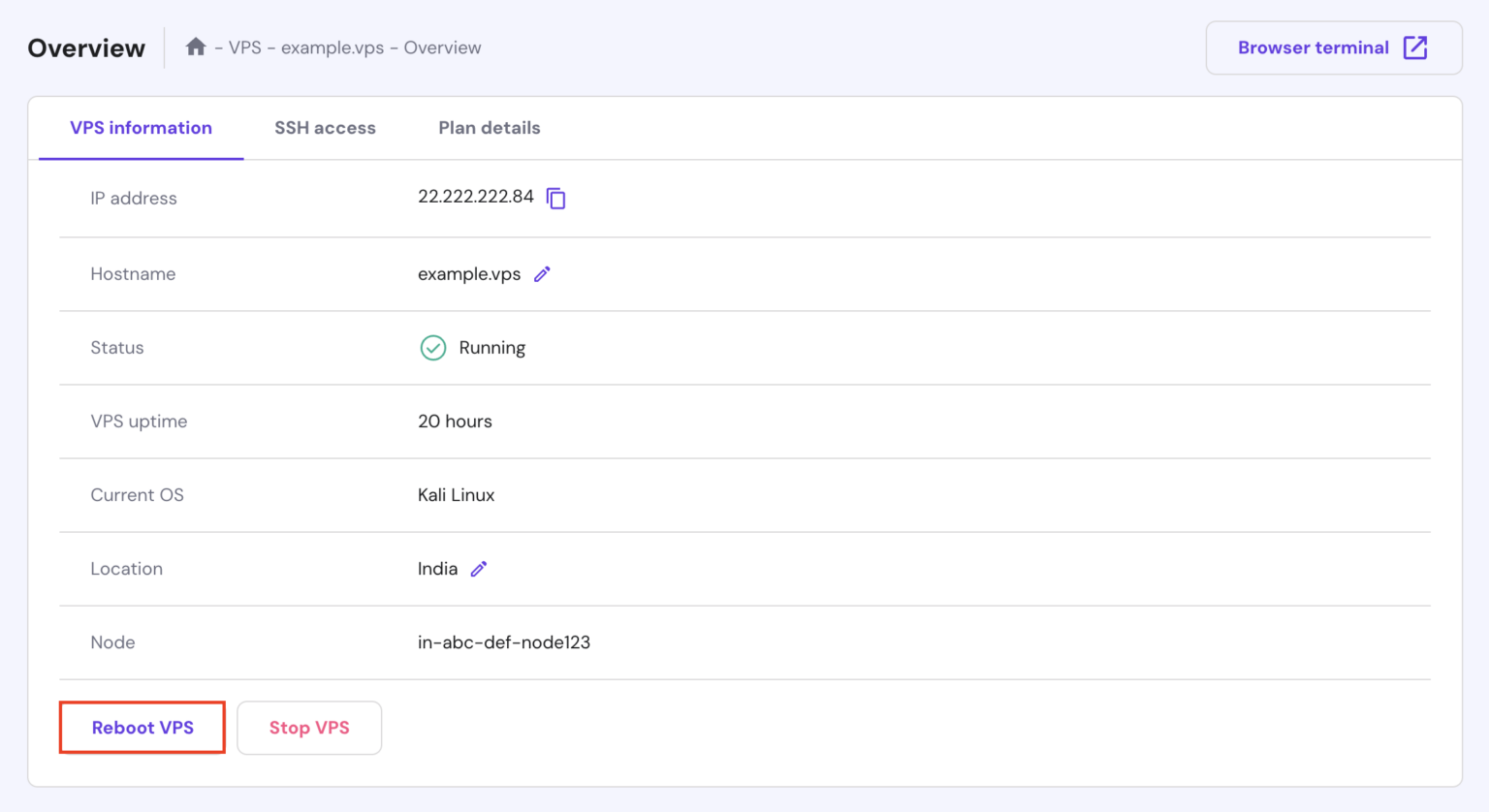Screen dimensions: 1489x812
Task: Select the VPS information tab
Action: 141,128
